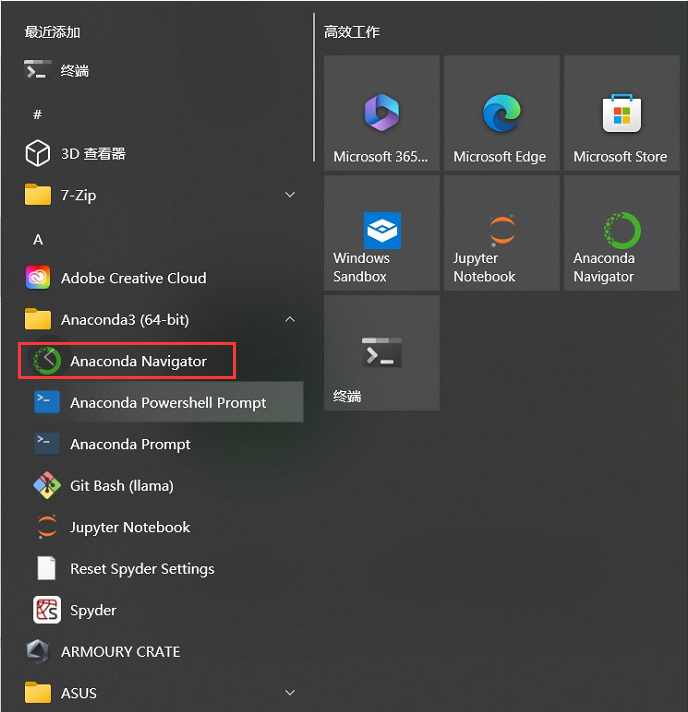Open the Microsoft 365 tile
The image size is (688, 712).
click(381, 114)
